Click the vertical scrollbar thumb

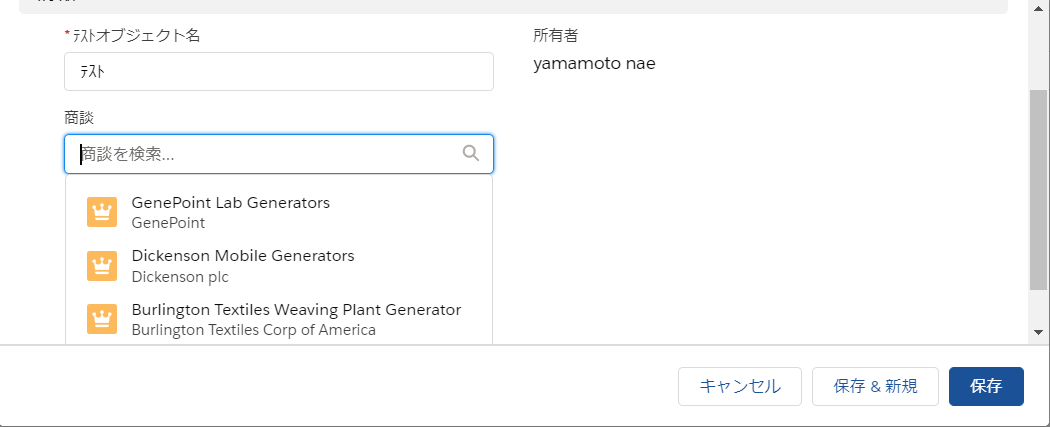(1038, 189)
